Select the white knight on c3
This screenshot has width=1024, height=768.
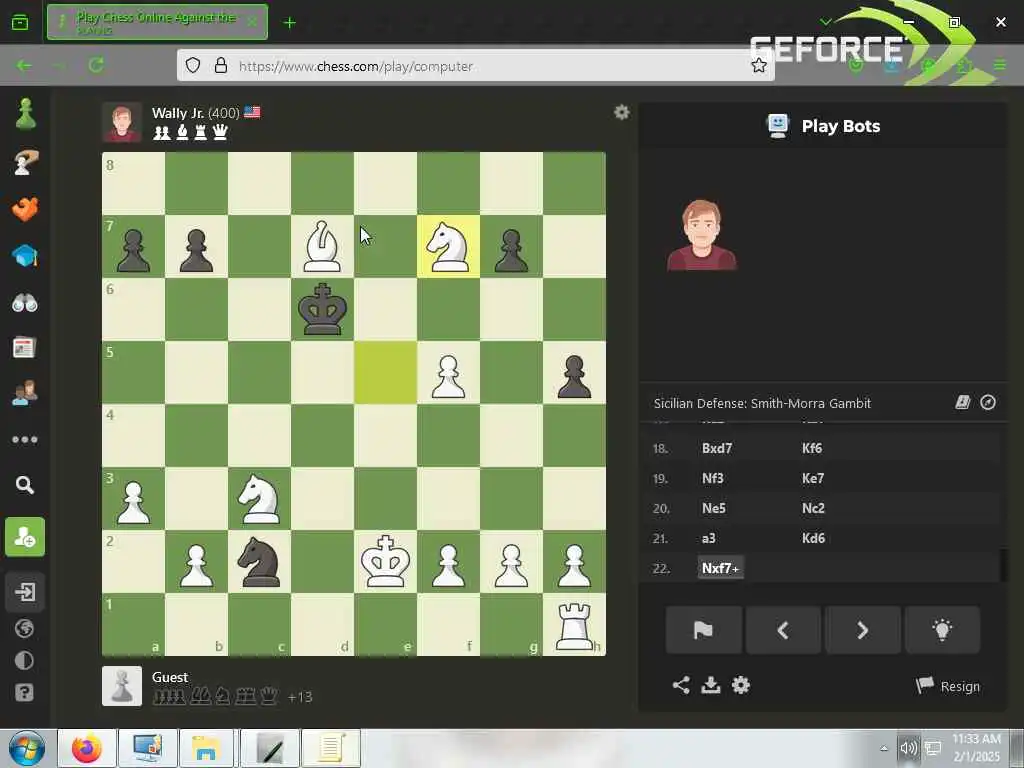pyautogui.click(x=259, y=499)
